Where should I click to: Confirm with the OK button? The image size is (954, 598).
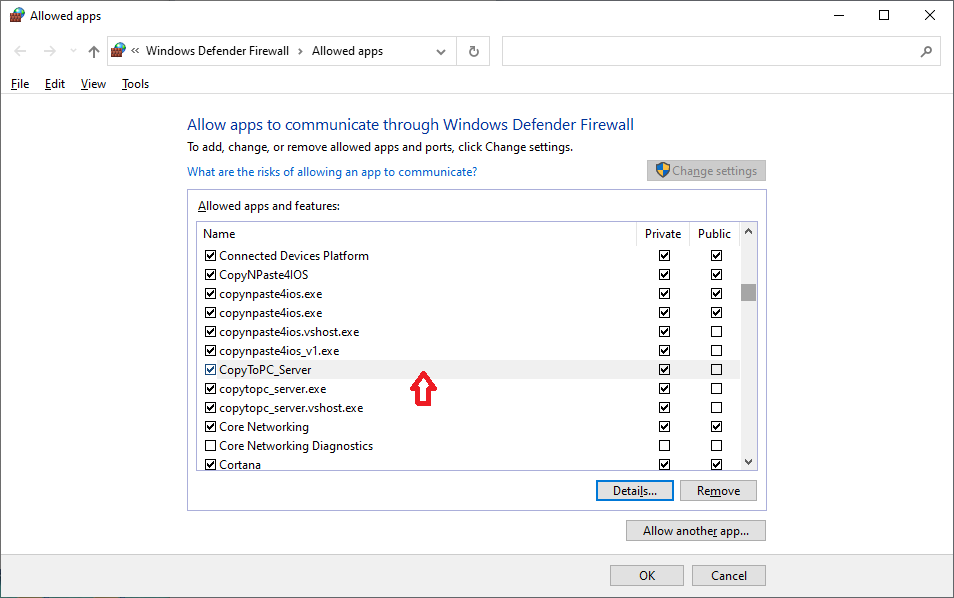pos(647,575)
